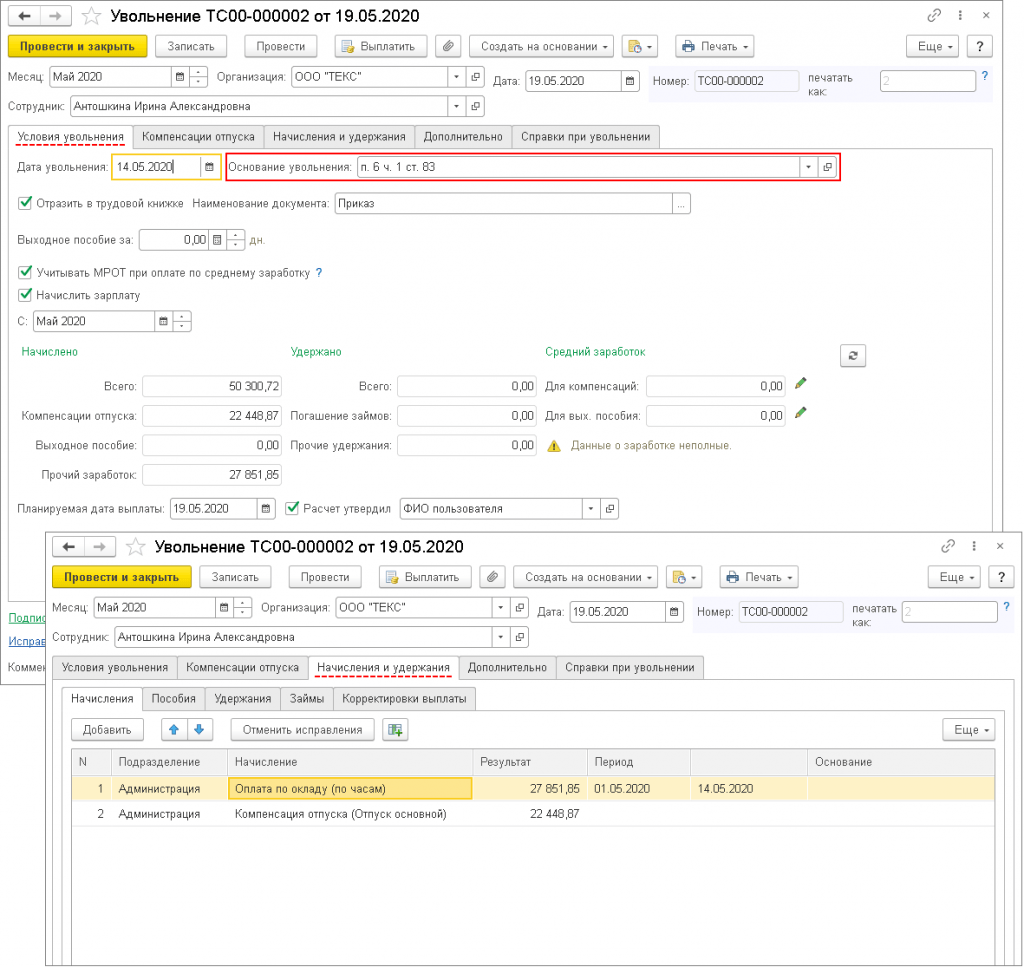Toggle the Отразить в трудовой книжке checkbox

(25, 204)
